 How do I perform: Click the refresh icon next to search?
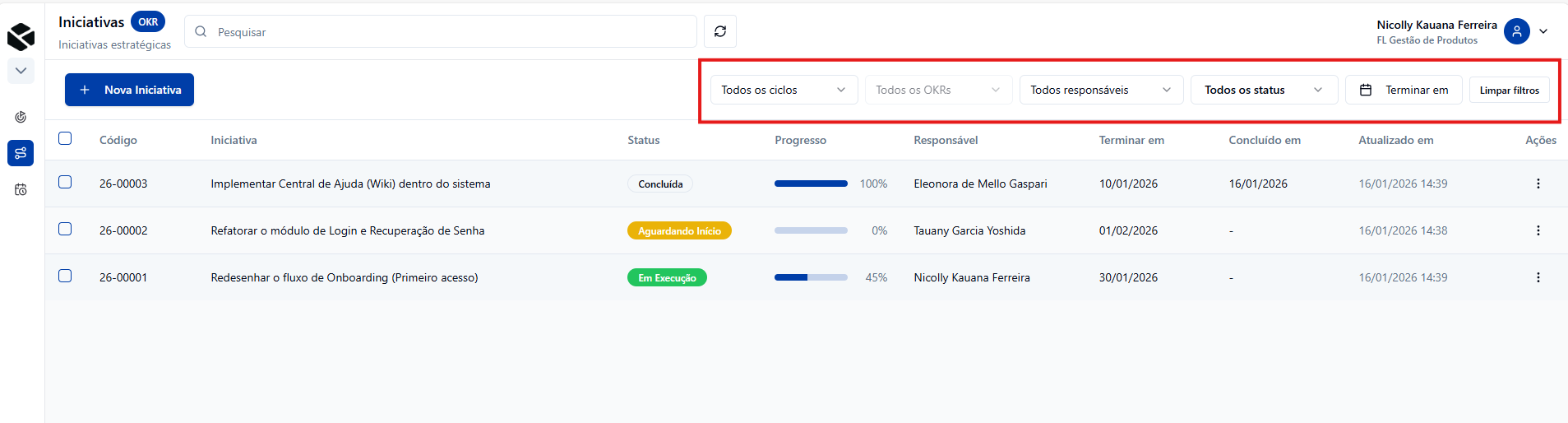[x=719, y=31]
